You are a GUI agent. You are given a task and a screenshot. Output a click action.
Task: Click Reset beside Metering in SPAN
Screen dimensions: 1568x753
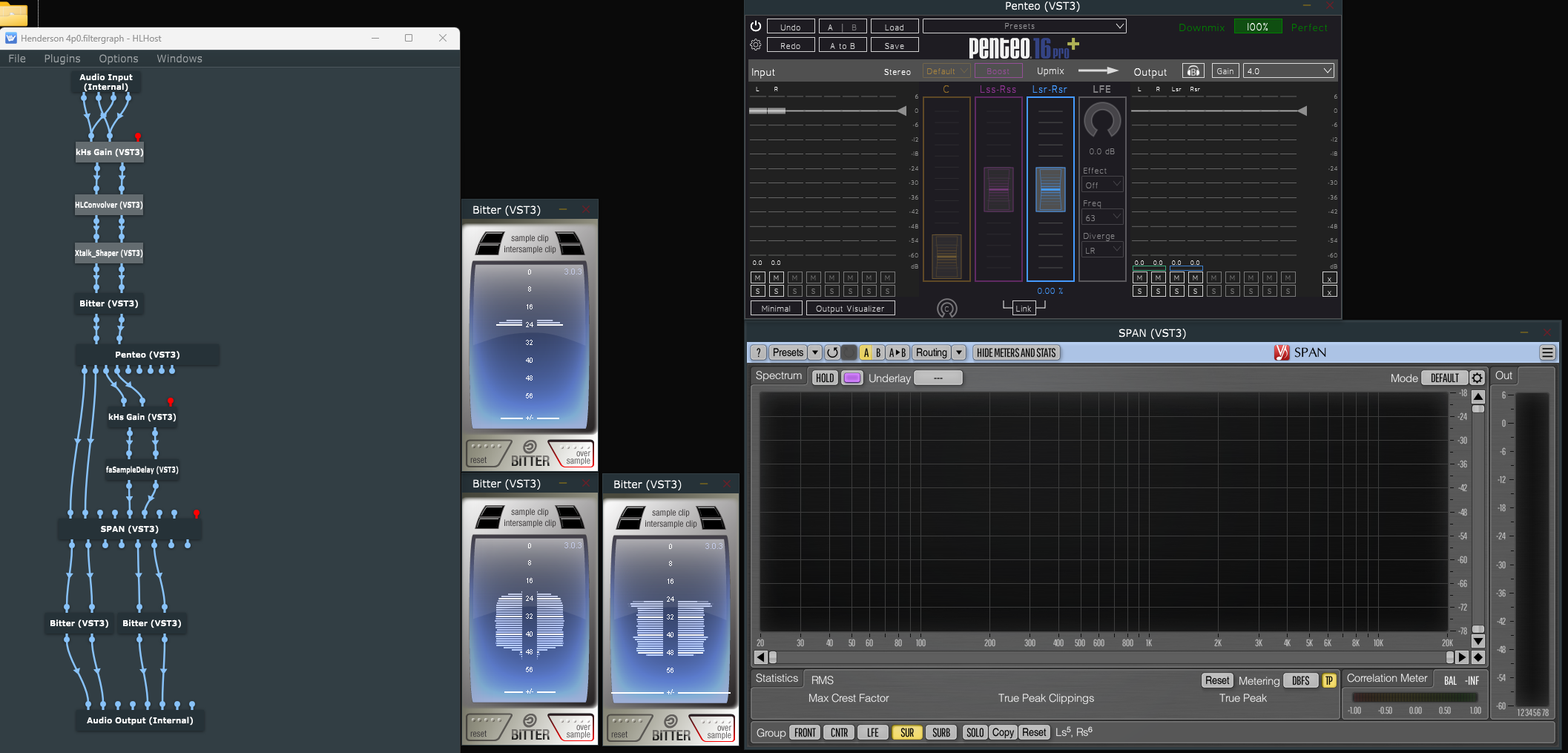pos(1217,681)
